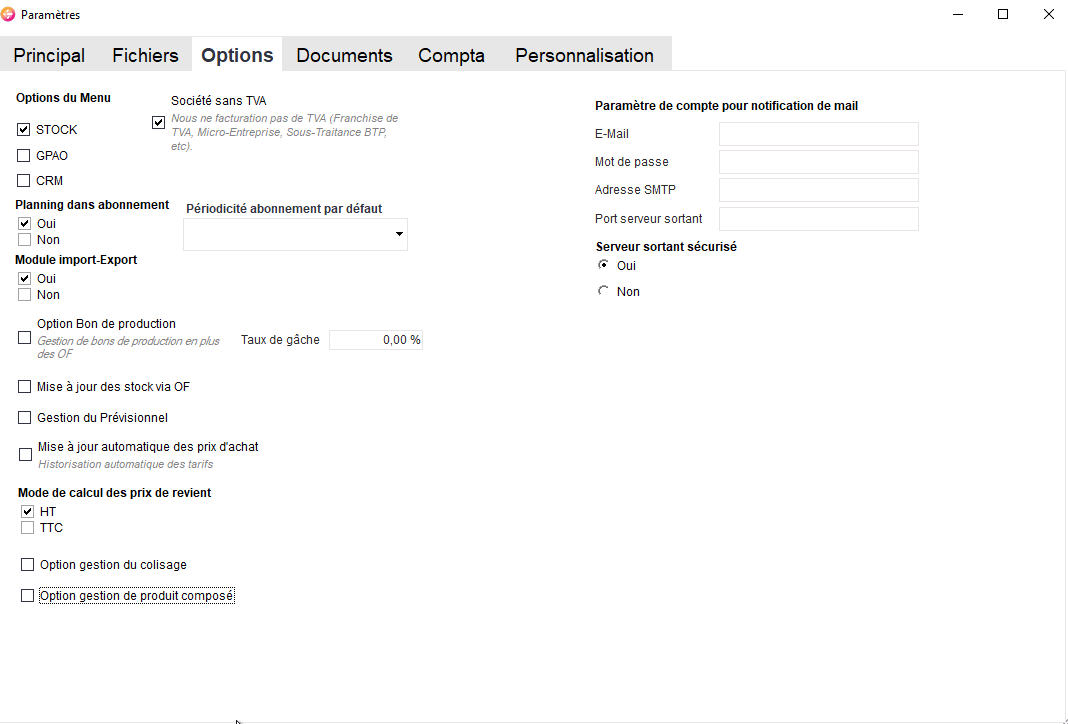This screenshot has width=1068, height=724.
Task: Enable Option Bon de production
Action: [25, 338]
